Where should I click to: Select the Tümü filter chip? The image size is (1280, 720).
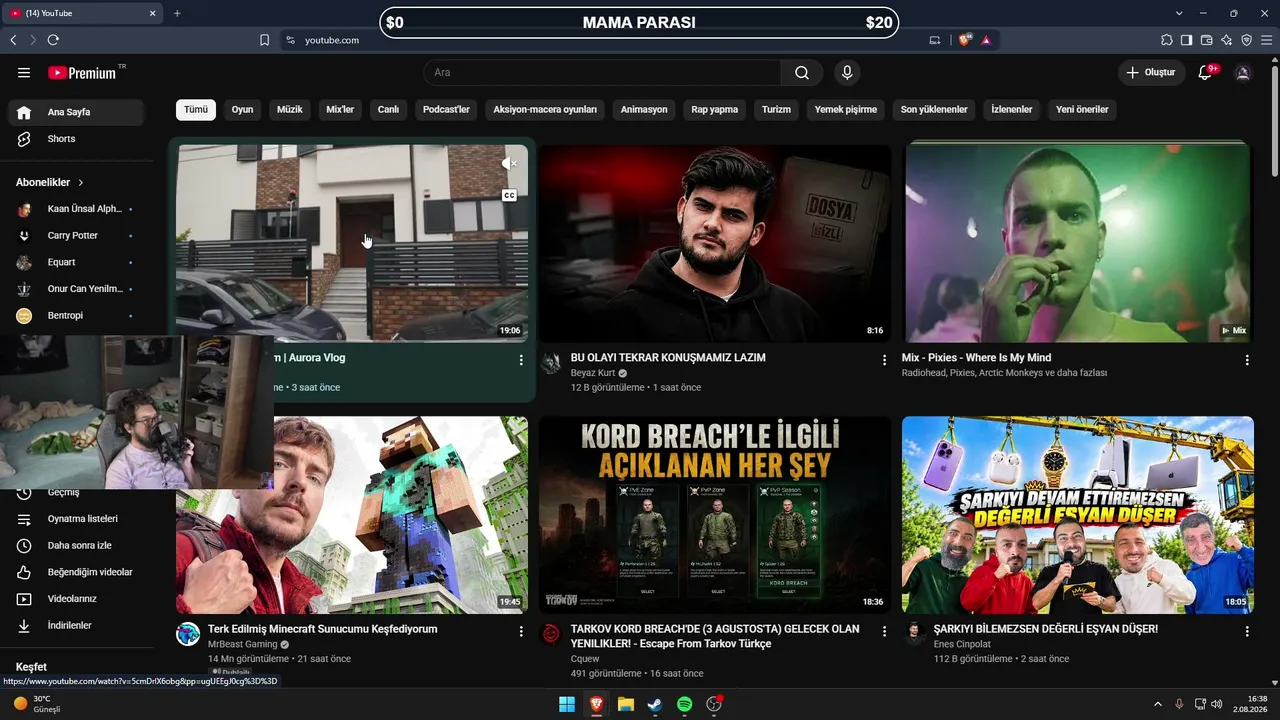(196, 110)
